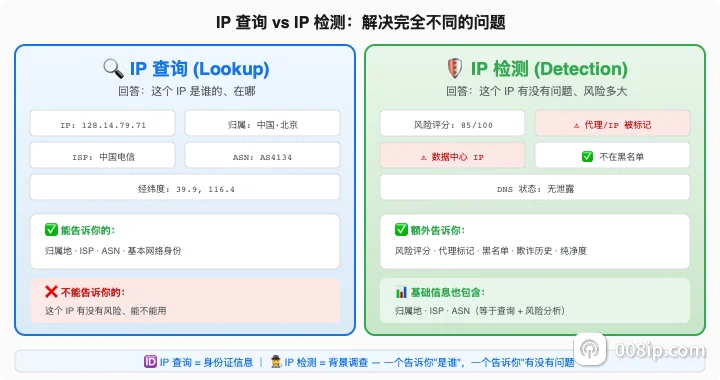Click the 基础信息也包含 heading
The height and width of the screenshot is (380, 720).
click(x=448, y=292)
